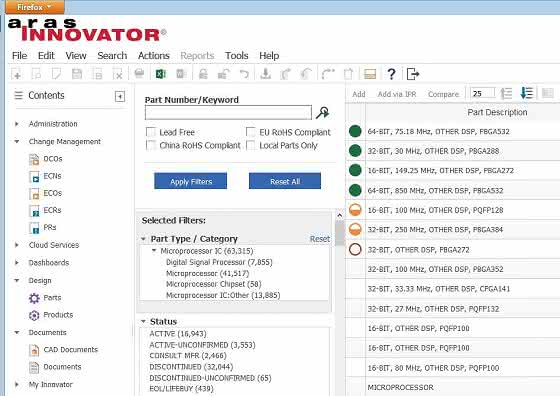The image size is (560, 396).
Task: Expand the Dashboards tree node
Action: (16, 262)
